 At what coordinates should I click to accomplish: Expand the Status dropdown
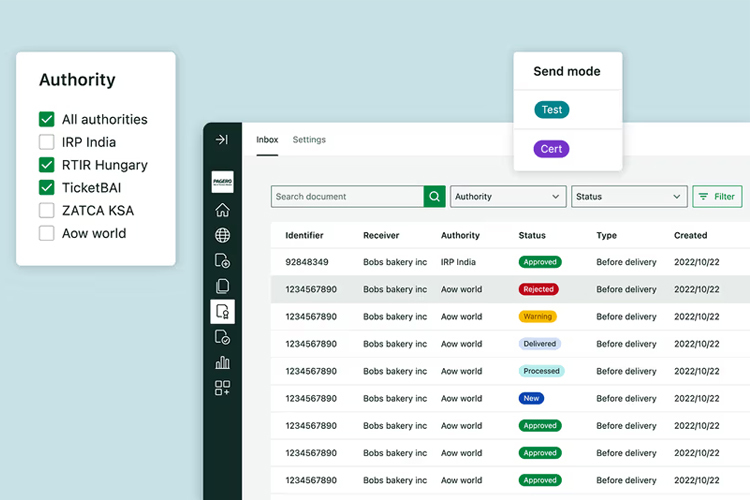coord(629,197)
